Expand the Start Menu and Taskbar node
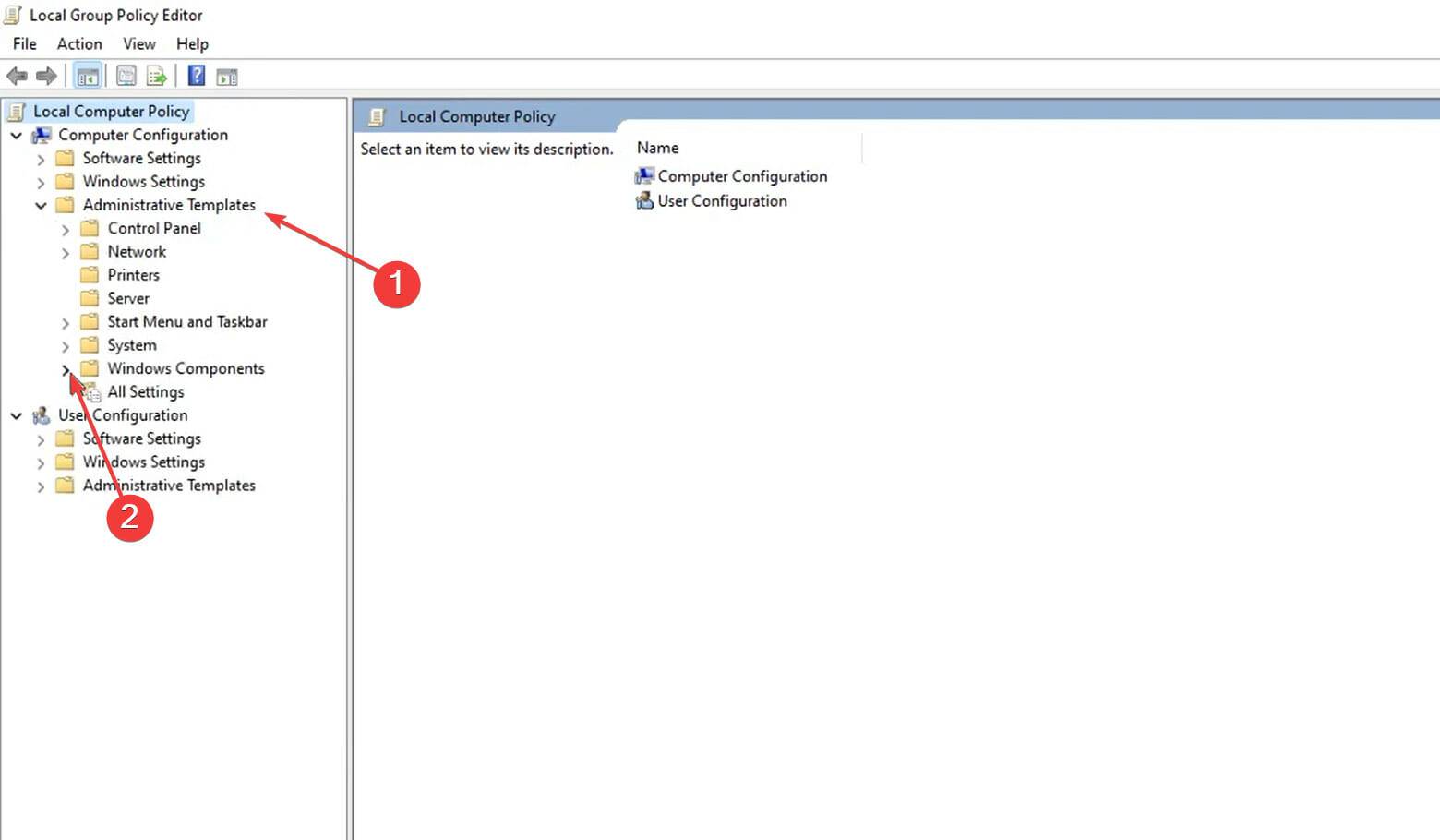 [66, 321]
